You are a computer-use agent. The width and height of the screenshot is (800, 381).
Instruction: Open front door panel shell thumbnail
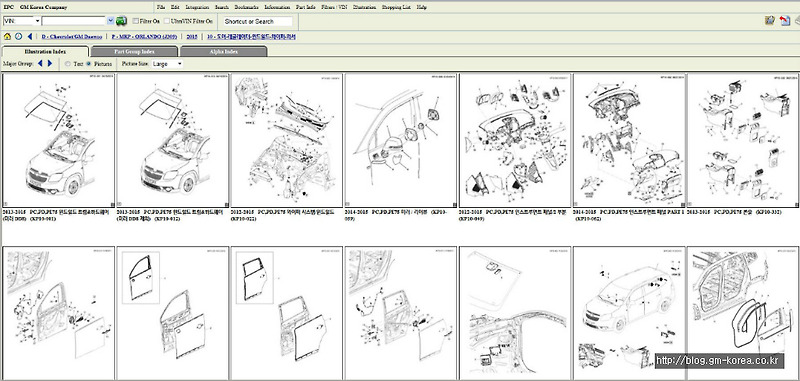click(x=172, y=313)
